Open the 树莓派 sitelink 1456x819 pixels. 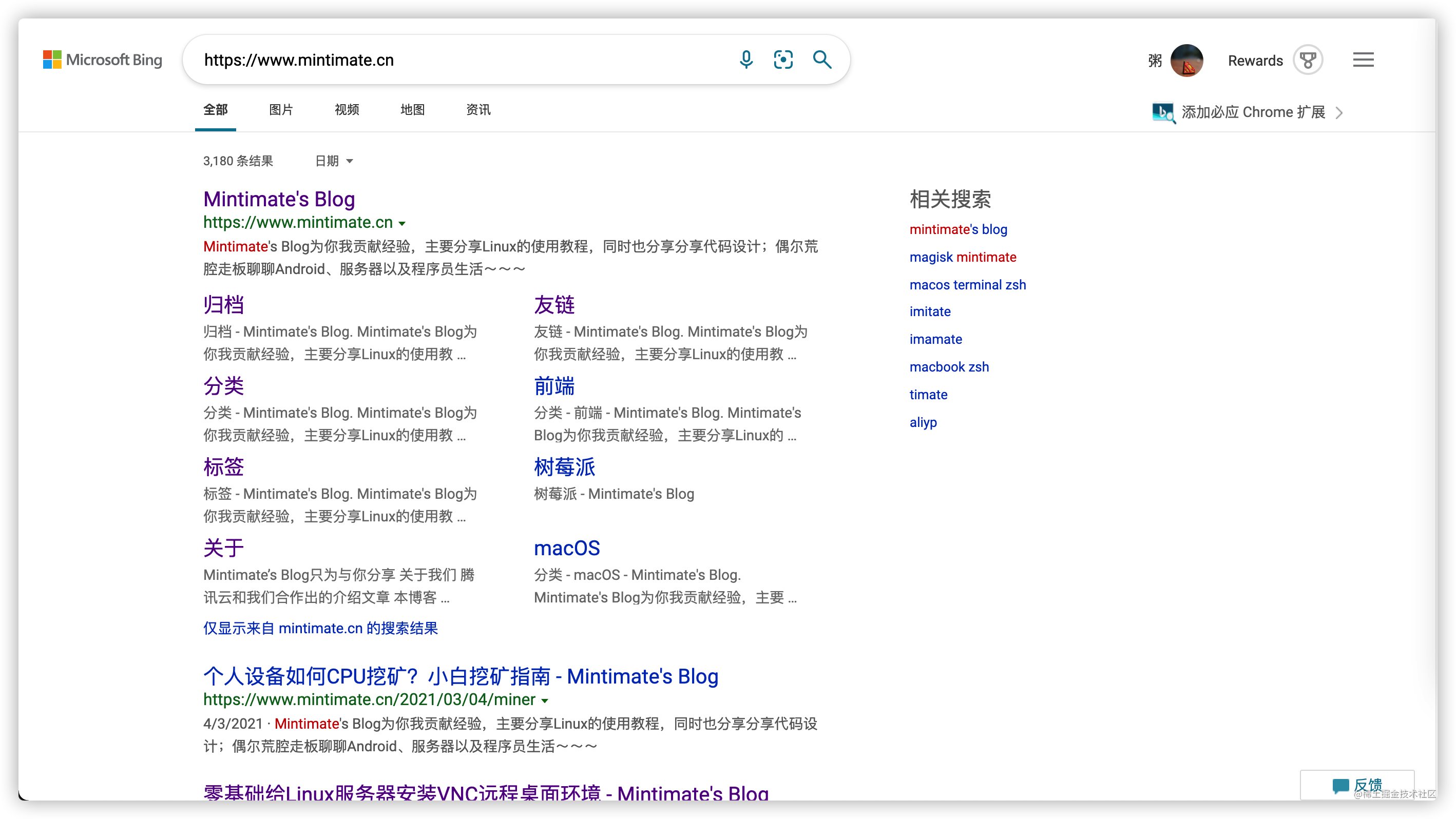(565, 467)
